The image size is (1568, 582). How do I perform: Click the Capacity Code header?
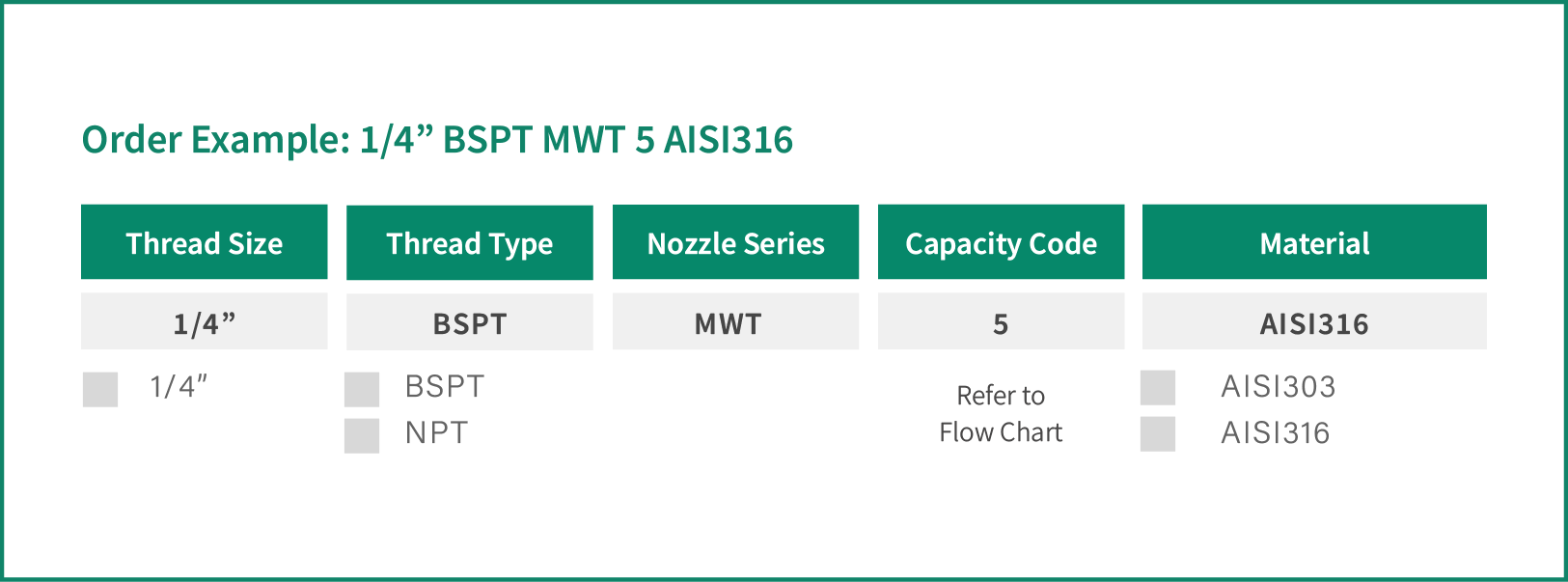pos(1001,241)
